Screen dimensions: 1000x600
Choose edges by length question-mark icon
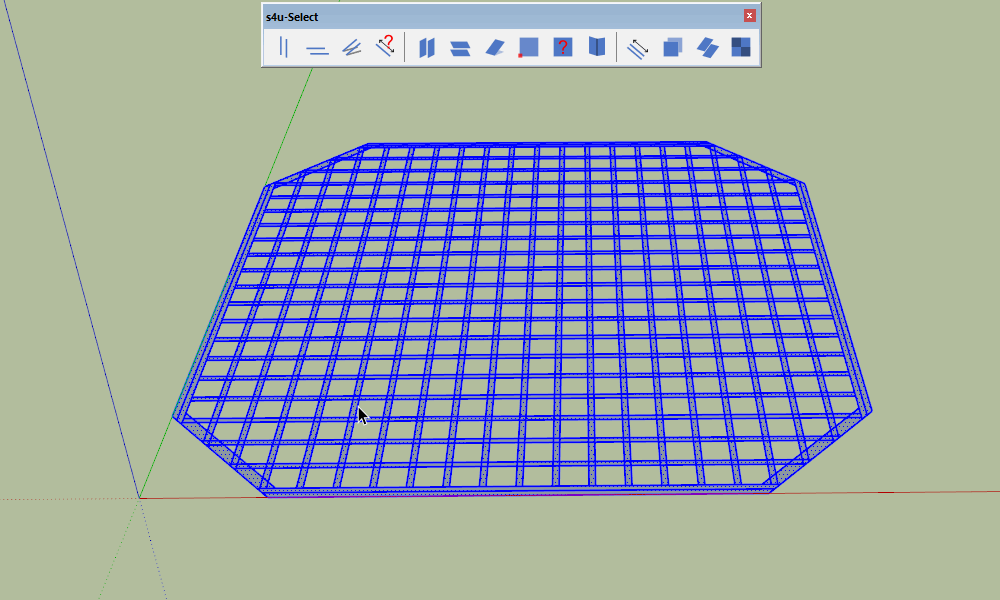point(385,47)
